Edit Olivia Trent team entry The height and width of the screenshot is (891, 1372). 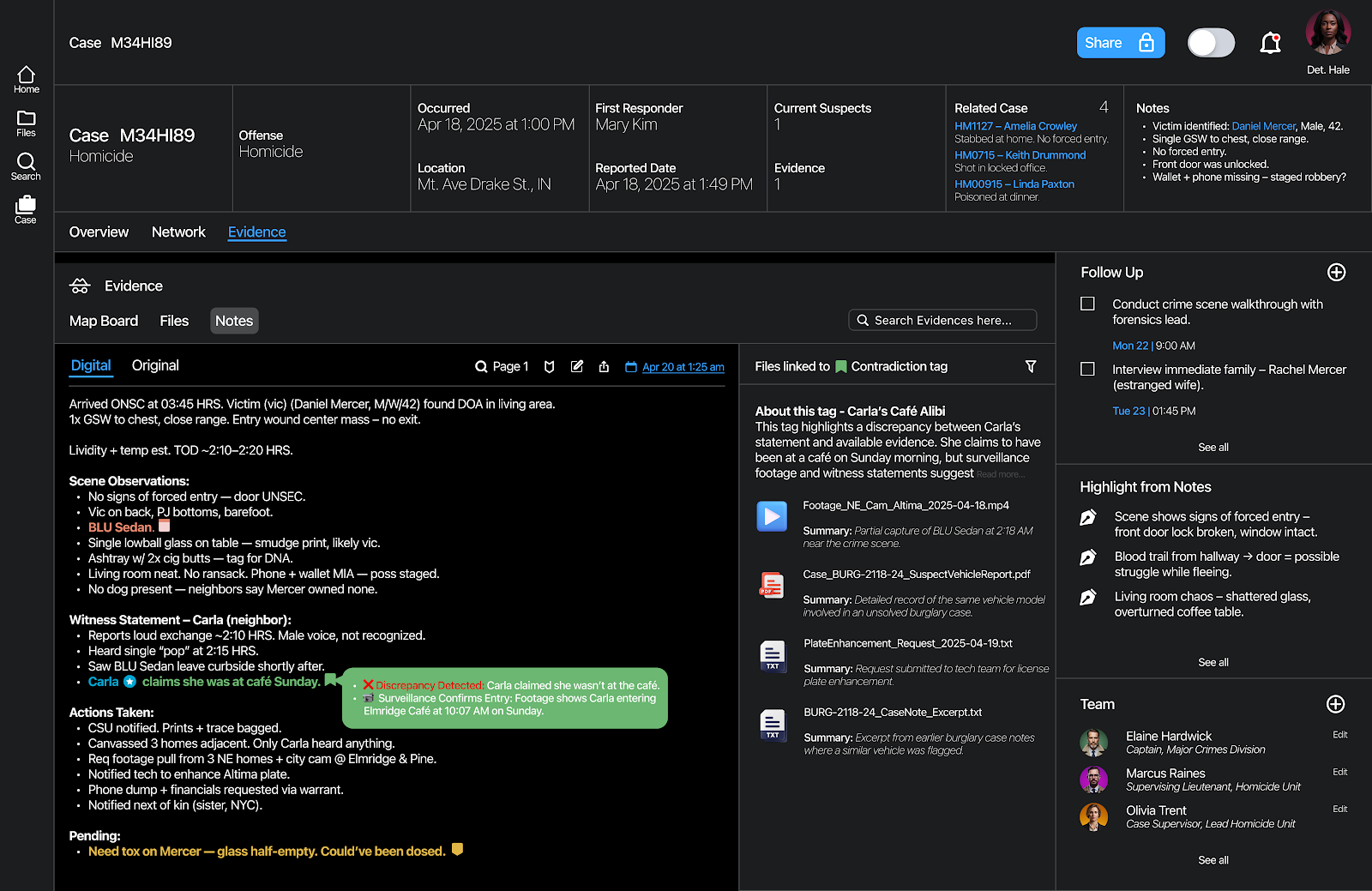(1339, 810)
